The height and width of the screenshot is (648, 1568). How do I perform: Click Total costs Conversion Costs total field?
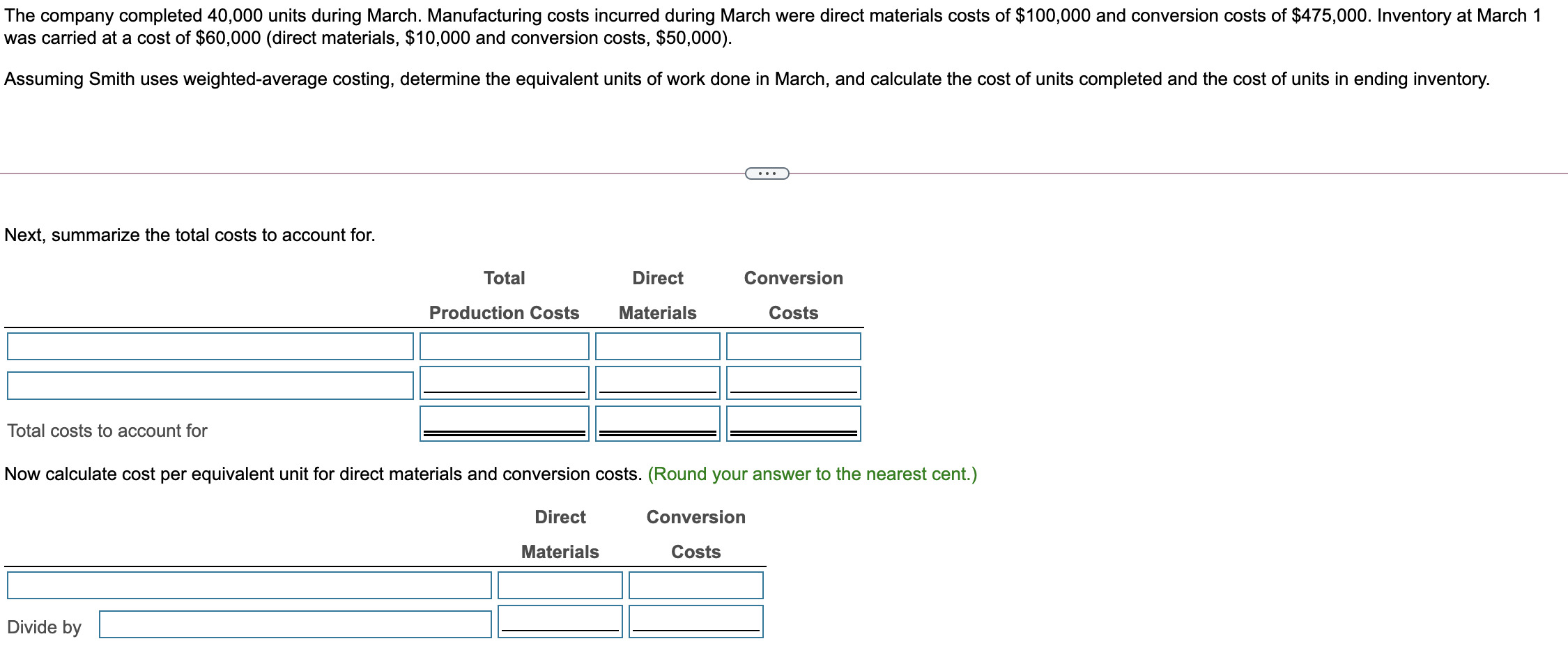pyautogui.click(x=794, y=424)
